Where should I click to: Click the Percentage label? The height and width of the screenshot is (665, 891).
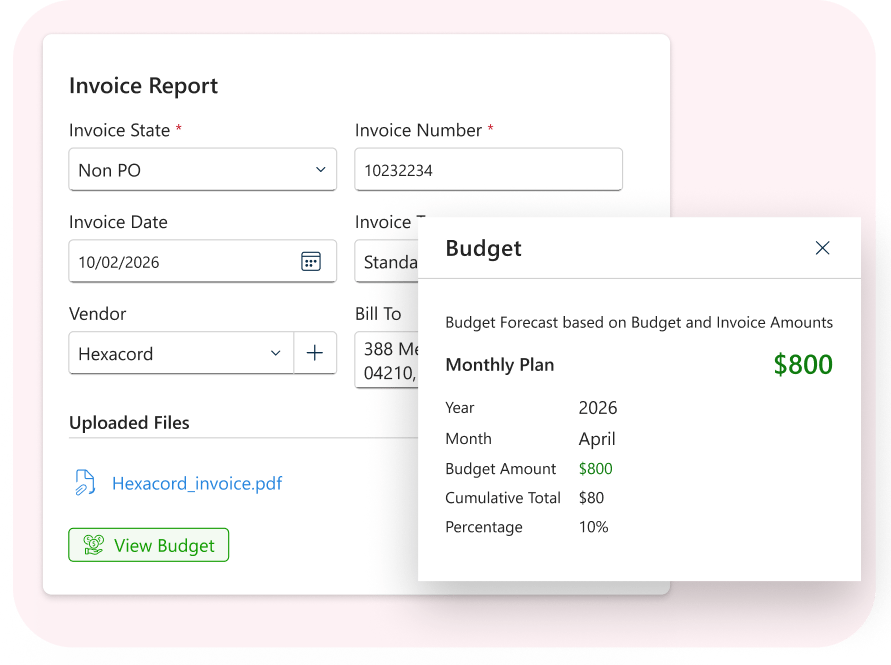[x=484, y=527]
